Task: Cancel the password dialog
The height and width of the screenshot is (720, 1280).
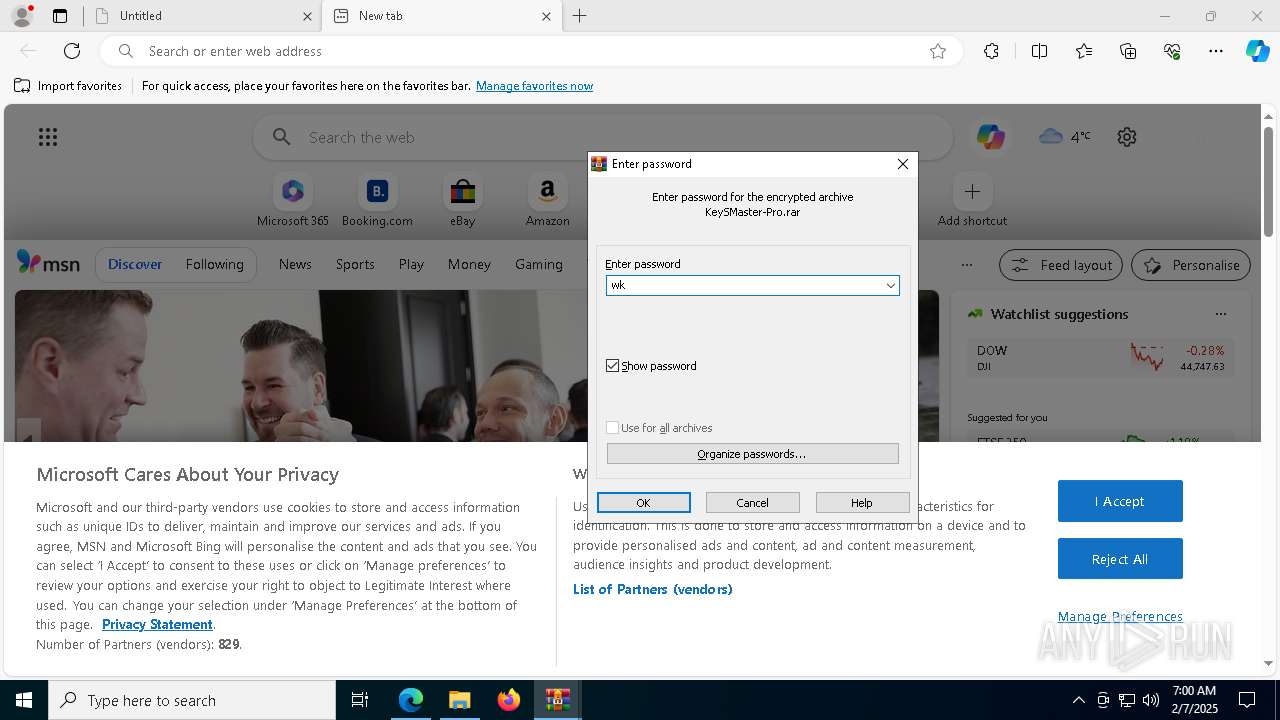Action: pos(753,503)
